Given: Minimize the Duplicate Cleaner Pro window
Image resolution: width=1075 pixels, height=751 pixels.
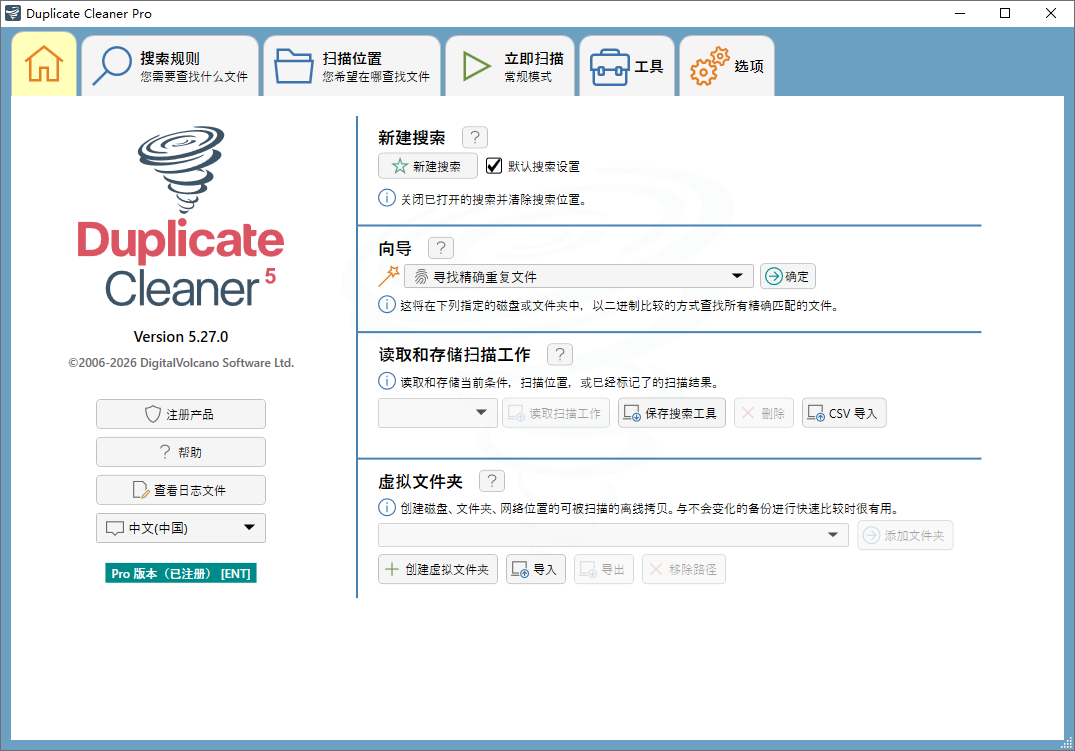Looking at the screenshot, I should [x=960, y=13].
